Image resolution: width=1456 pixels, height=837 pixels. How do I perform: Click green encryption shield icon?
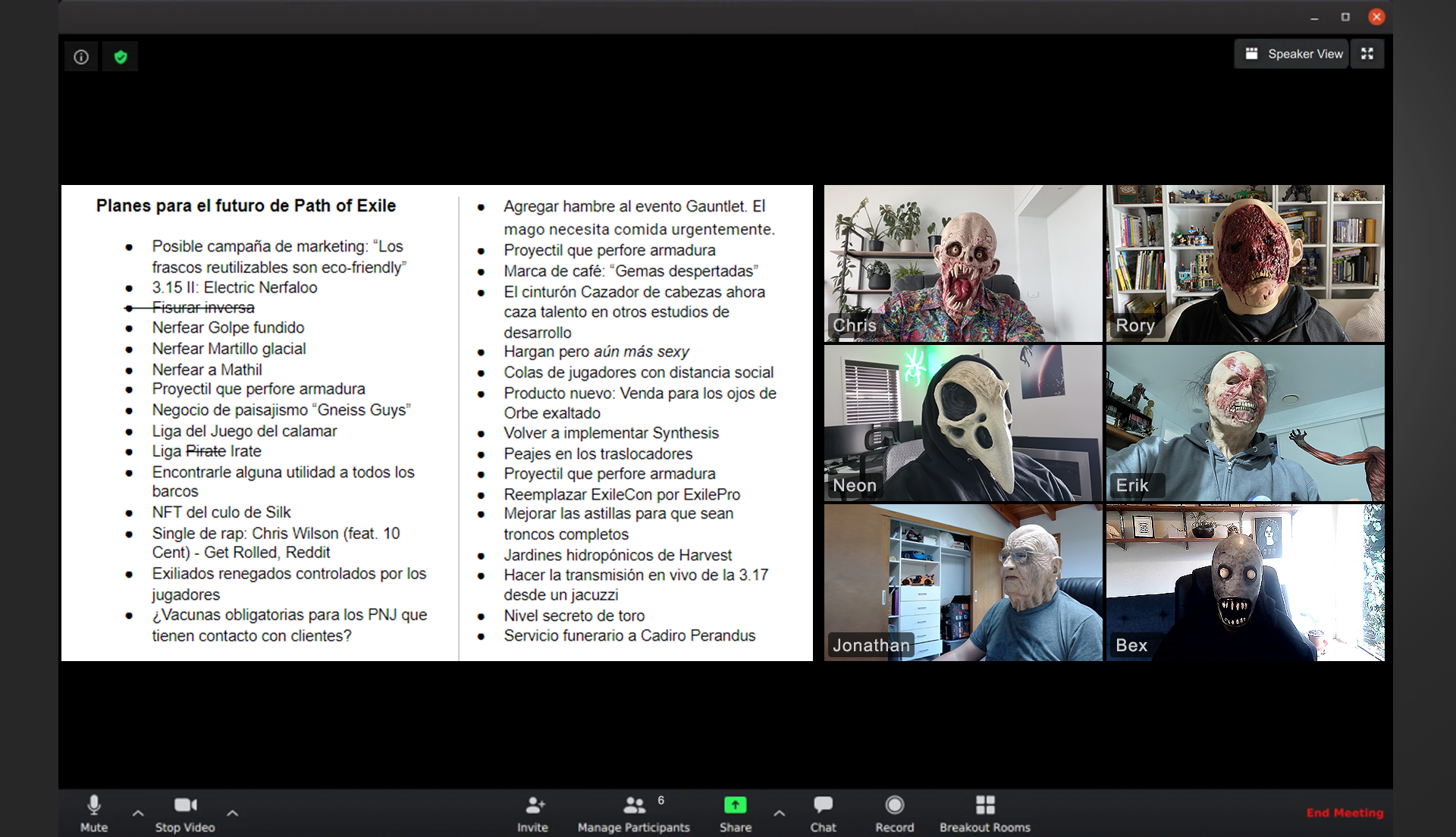[x=121, y=57]
